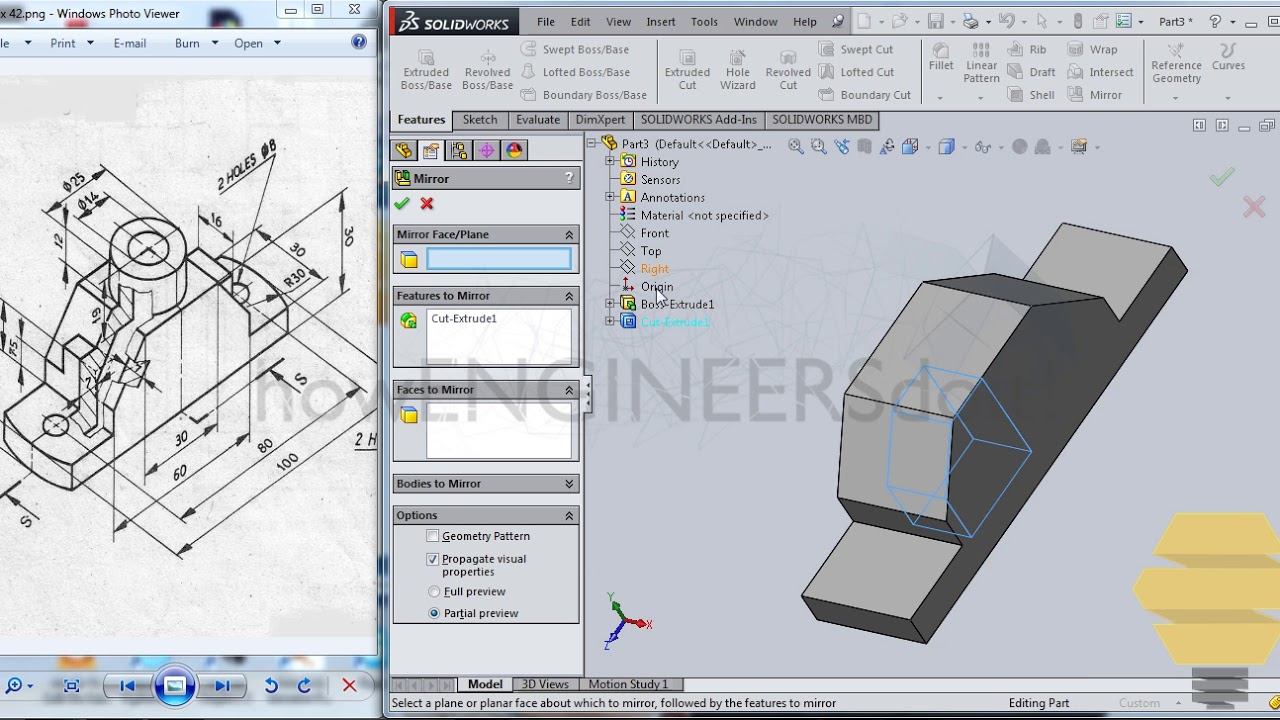Select Cut-Extrude1 in Features to Mirror
This screenshot has width=1280, height=720.
pyautogui.click(x=464, y=319)
